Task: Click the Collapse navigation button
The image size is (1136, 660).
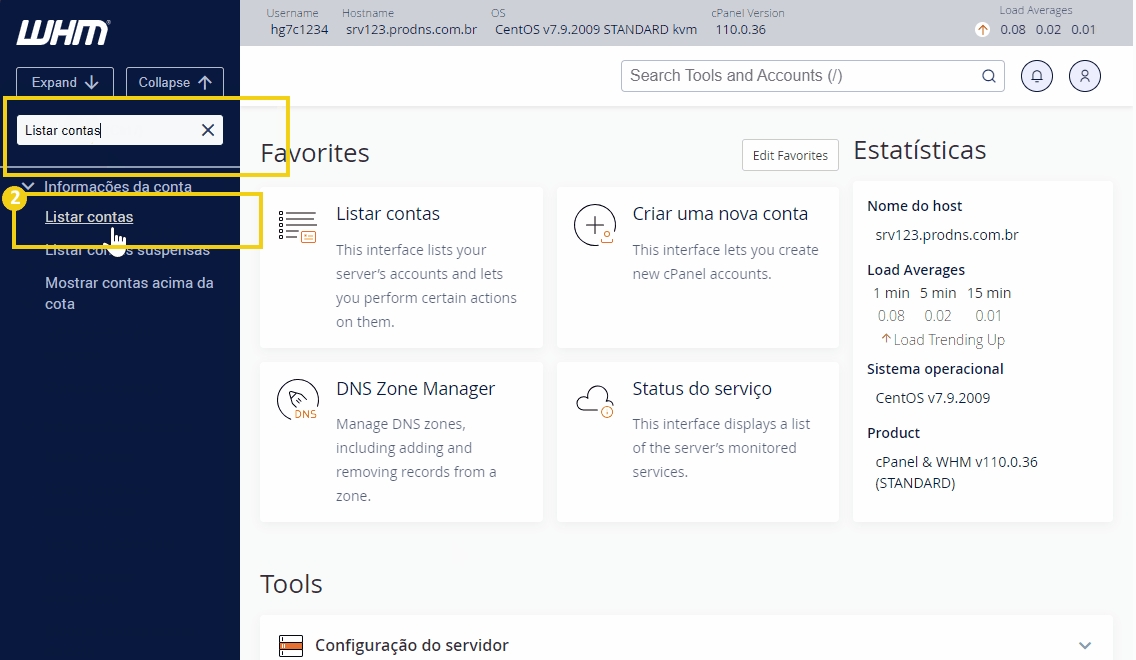Action: [175, 82]
